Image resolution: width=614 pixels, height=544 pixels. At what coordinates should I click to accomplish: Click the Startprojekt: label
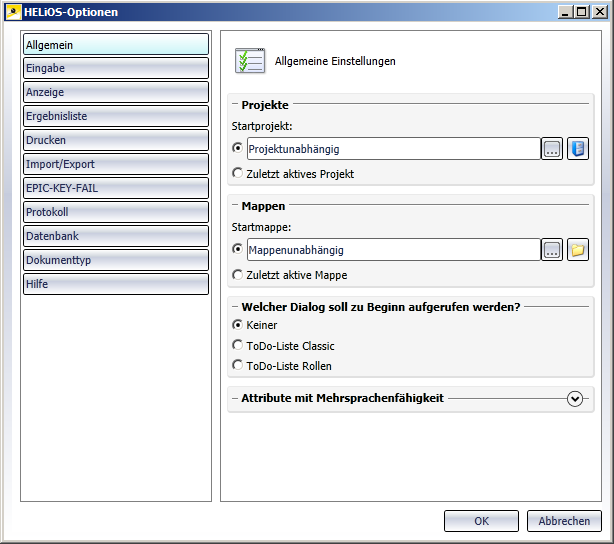(x=262, y=126)
